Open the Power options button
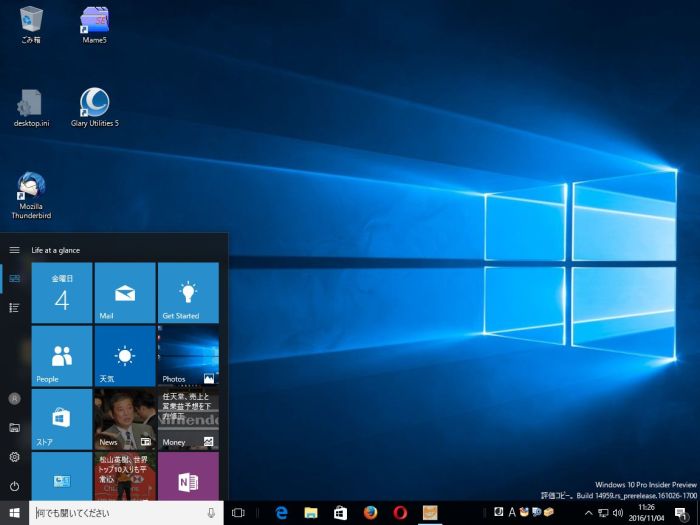The width and height of the screenshot is (700, 525). pos(14,486)
